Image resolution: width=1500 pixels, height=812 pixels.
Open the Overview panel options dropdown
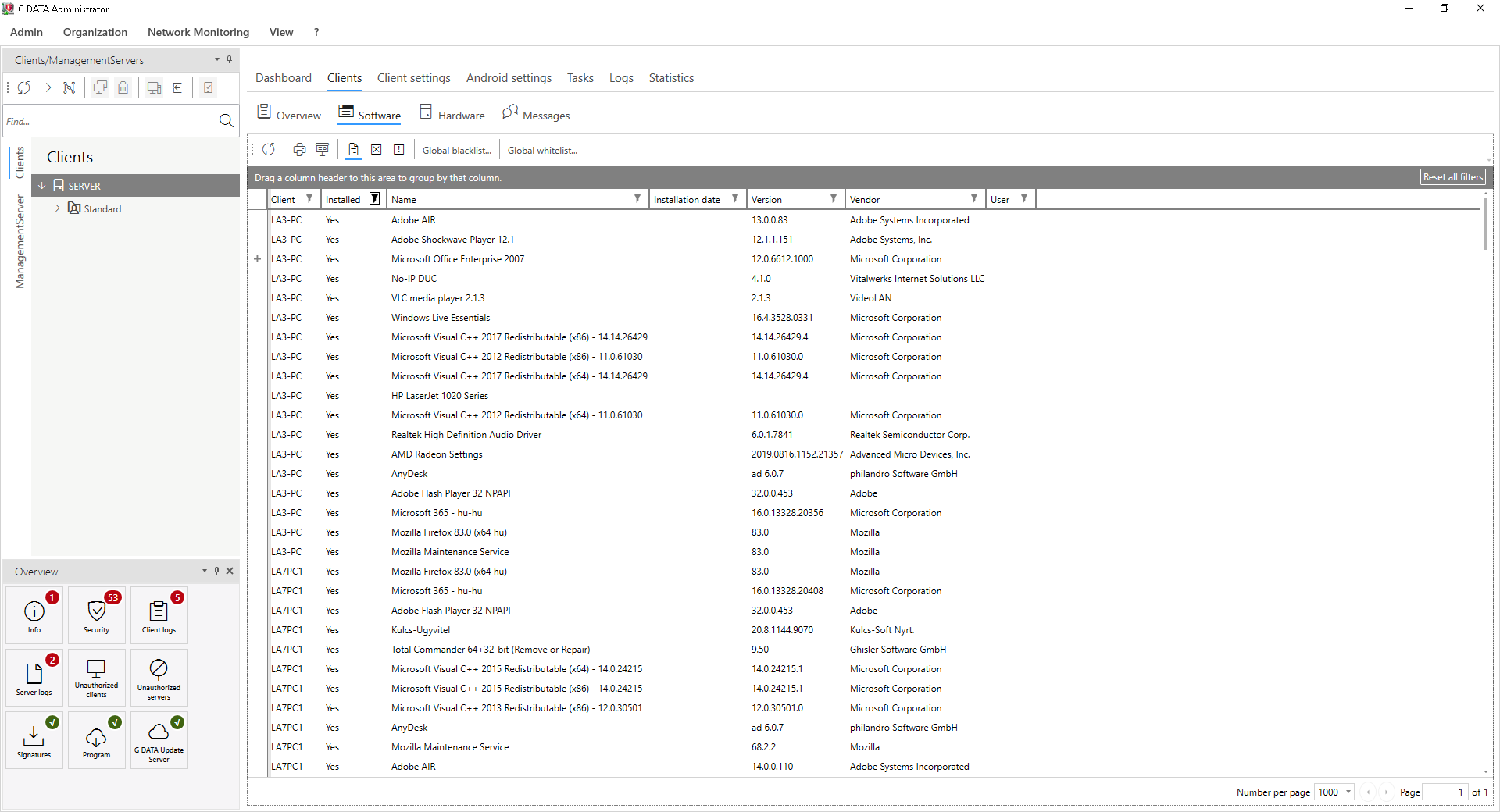pos(205,571)
